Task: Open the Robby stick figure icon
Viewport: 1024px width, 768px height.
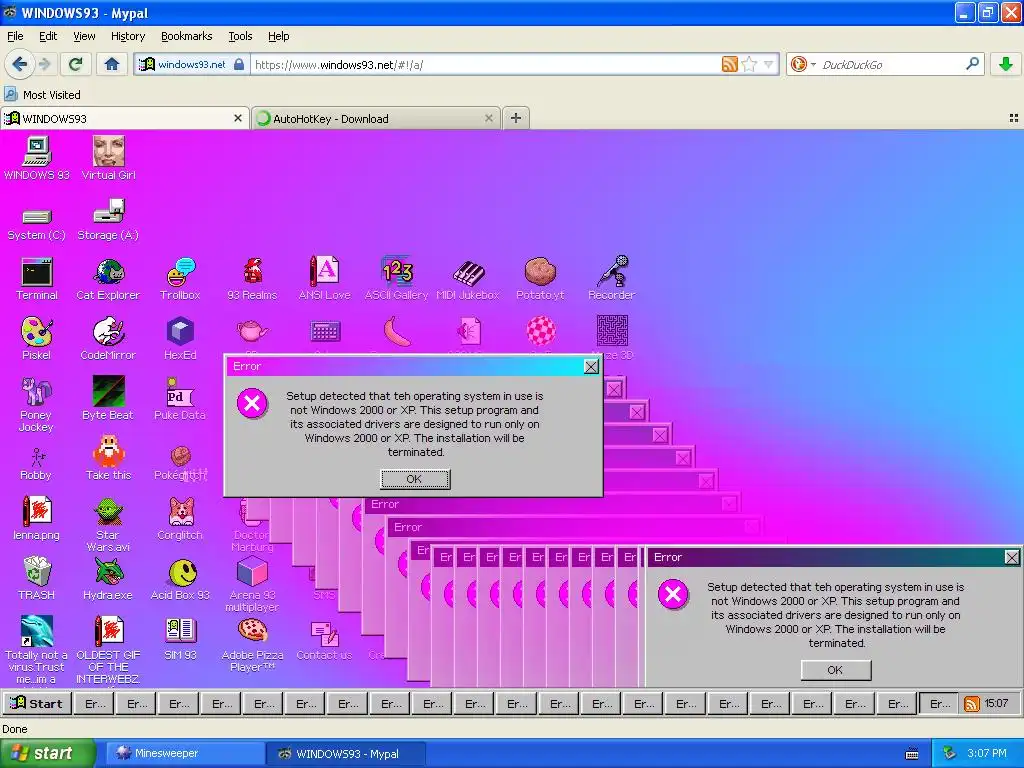Action: pyautogui.click(x=37, y=464)
